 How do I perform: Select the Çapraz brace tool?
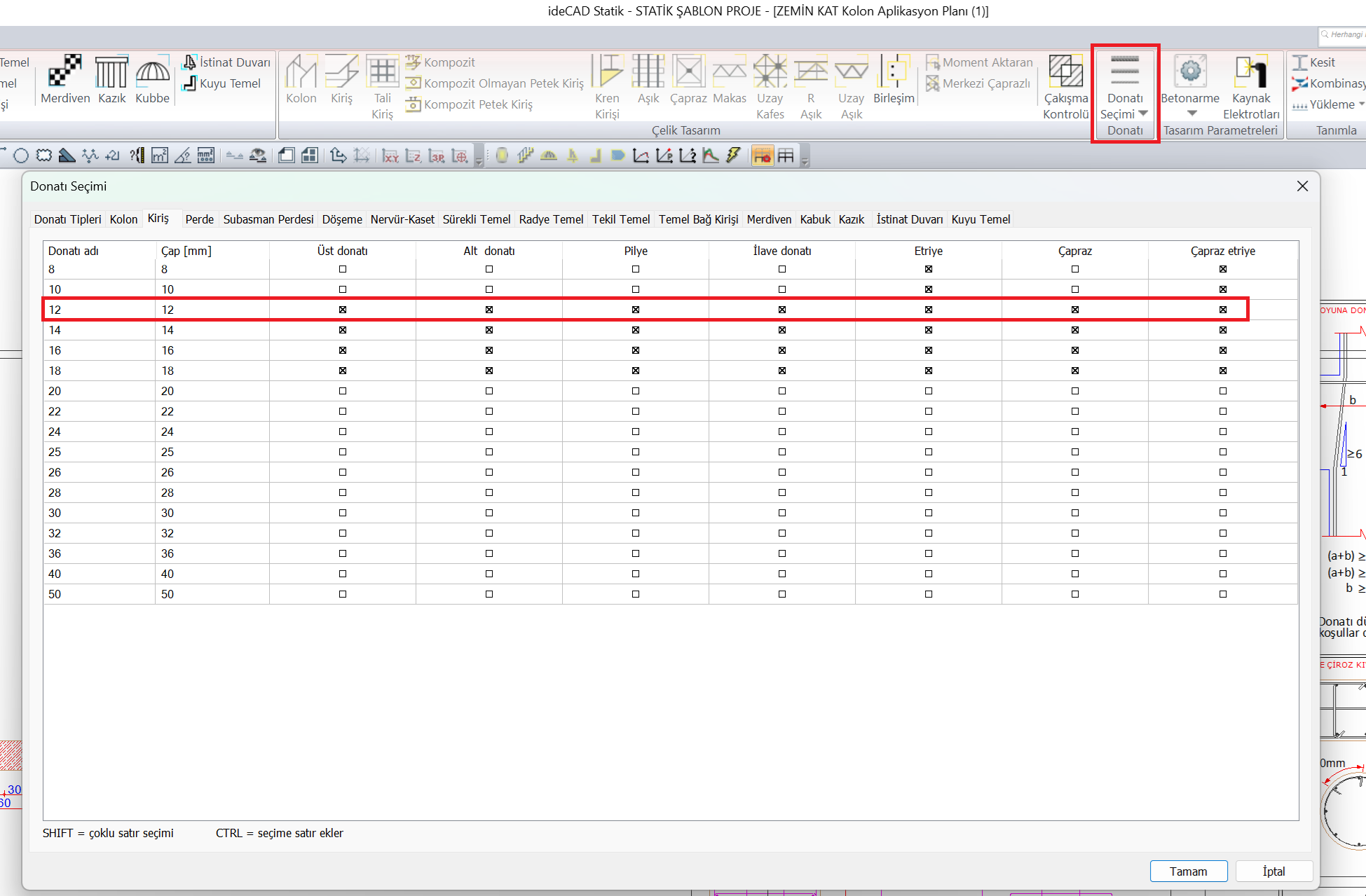[688, 80]
